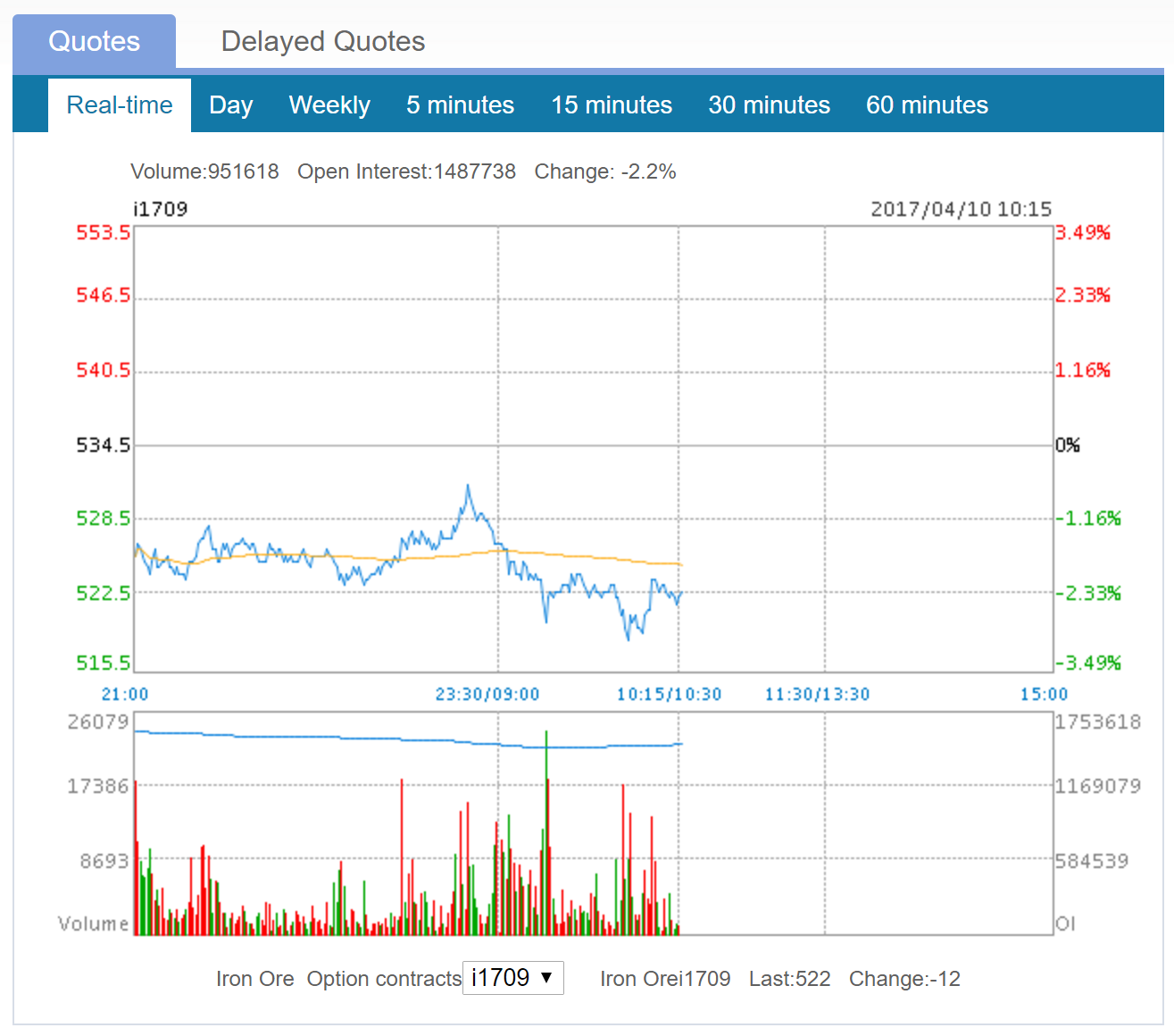Click the Open Interest value text

click(406, 171)
